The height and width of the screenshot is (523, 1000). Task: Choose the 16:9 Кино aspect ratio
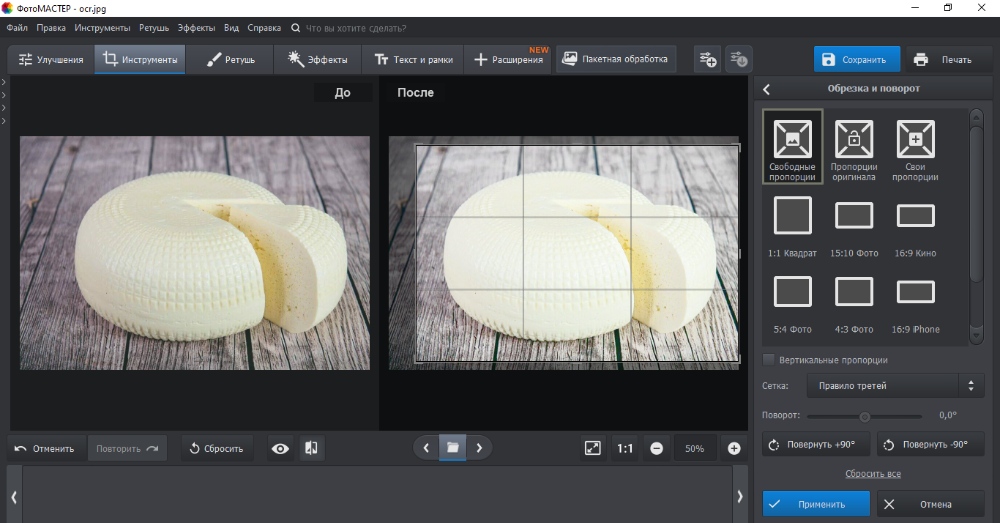pos(915,215)
